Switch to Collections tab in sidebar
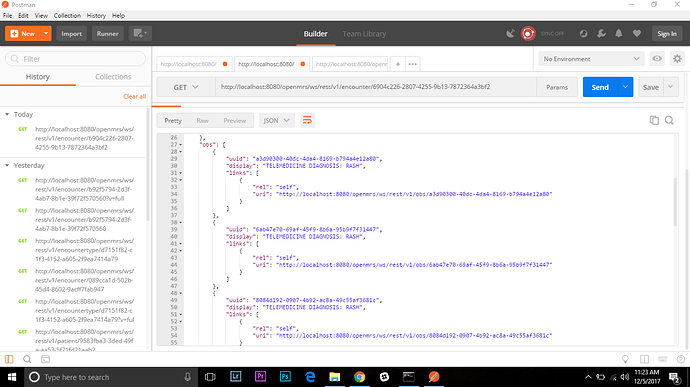This screenshot has height=387, width=690. coord(113,77)
